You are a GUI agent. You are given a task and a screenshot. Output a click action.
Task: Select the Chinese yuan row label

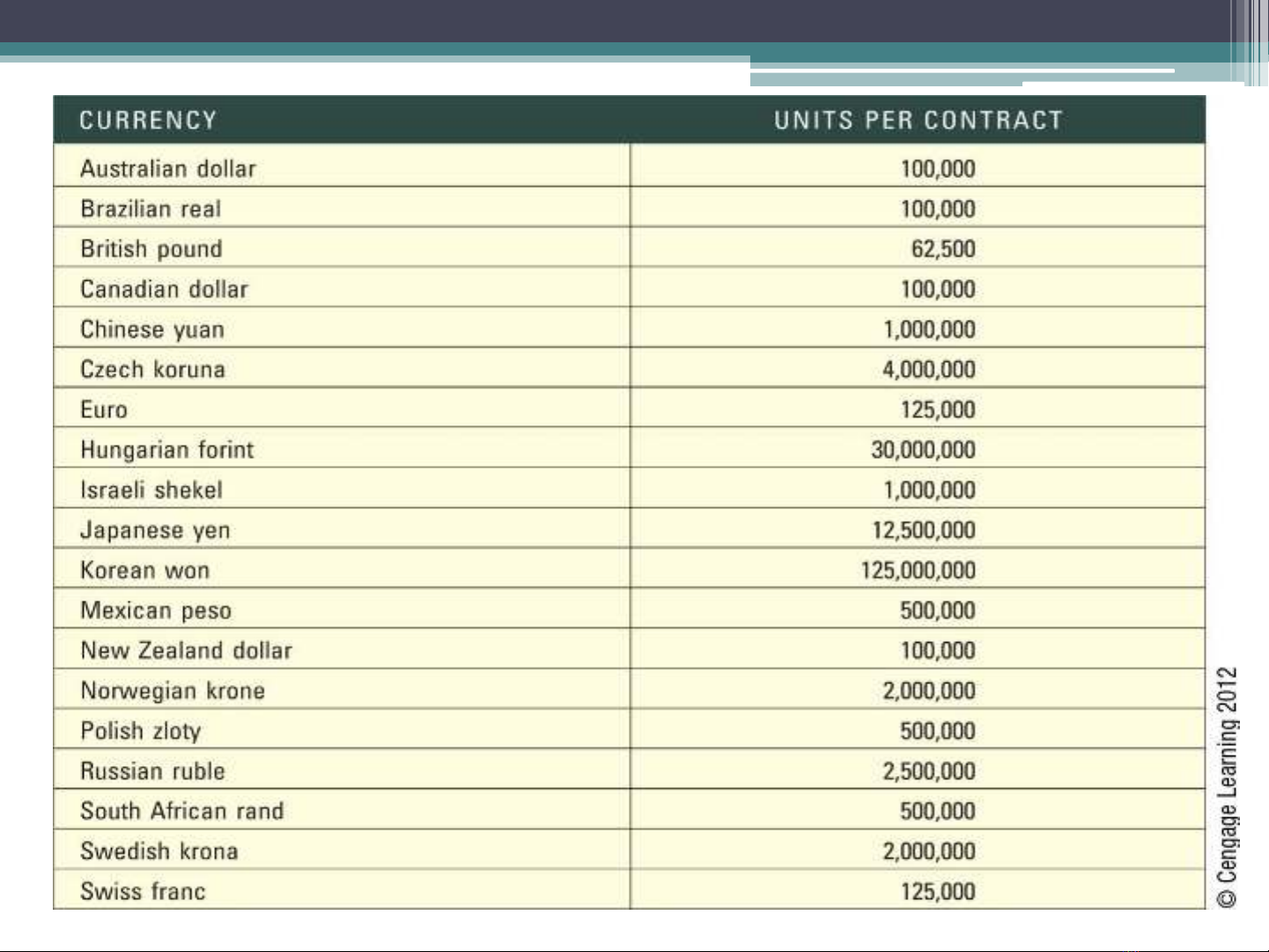(152, 329)
